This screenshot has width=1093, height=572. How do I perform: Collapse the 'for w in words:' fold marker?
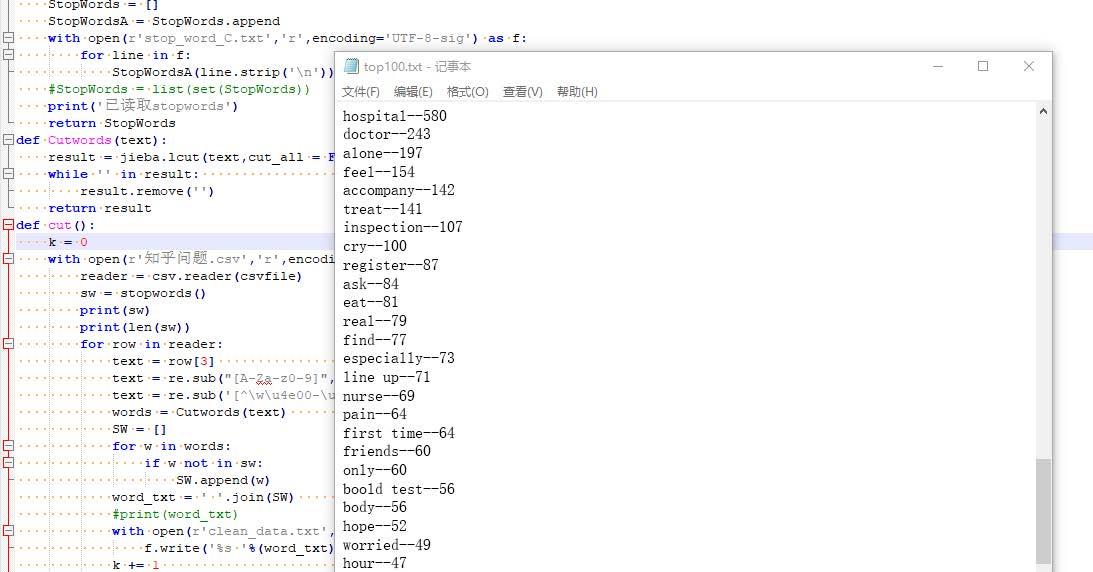pyautogui.click(x=8, y=445)
